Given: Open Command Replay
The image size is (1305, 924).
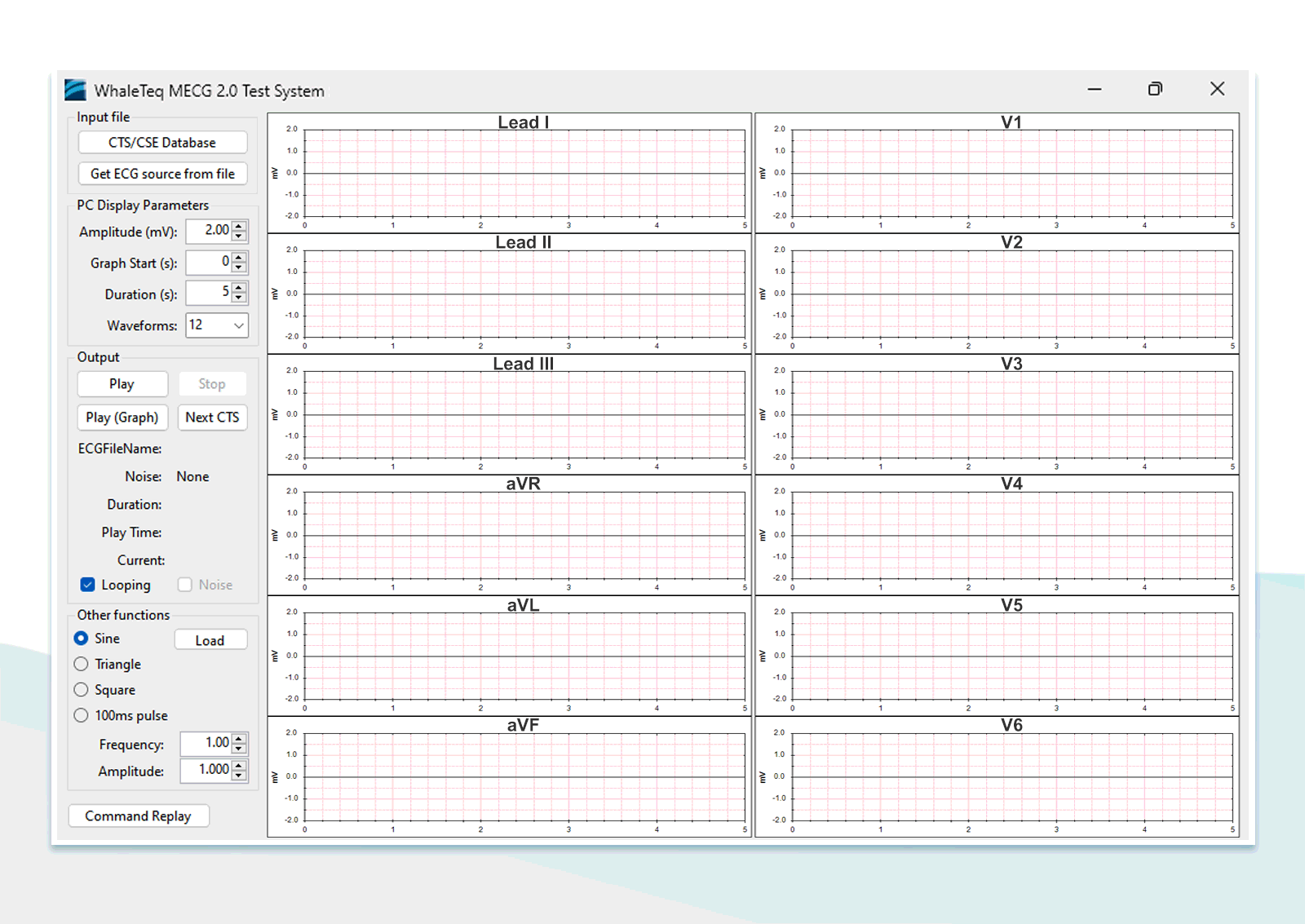Looking at the screenshot, I should pyautogui.click(x=139, y=816).
